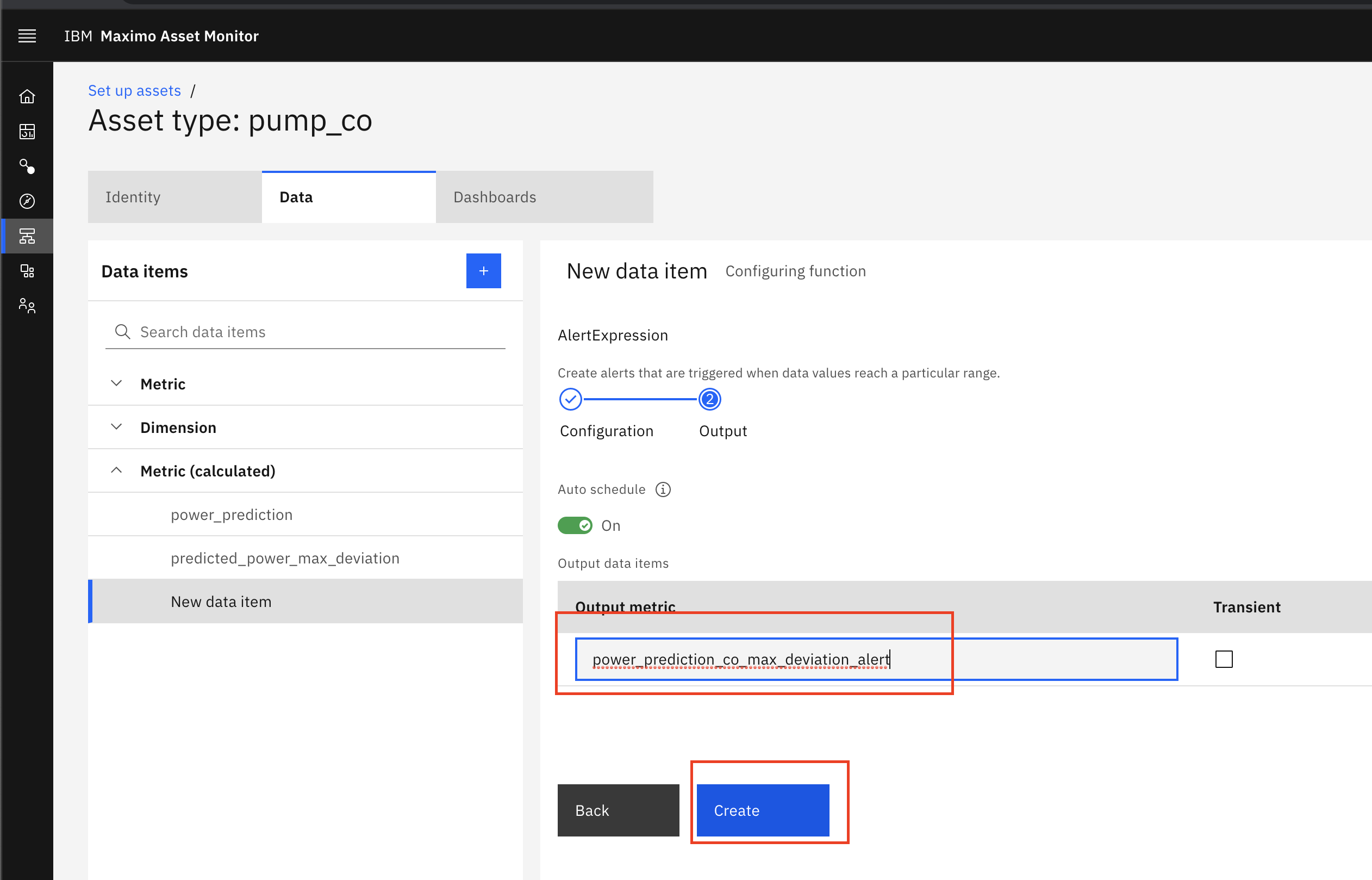The width and height of the screenshot is (1372, 880).
Task: Select predicted_power_max_deviation data item
Action: click(x=305, y=557)
